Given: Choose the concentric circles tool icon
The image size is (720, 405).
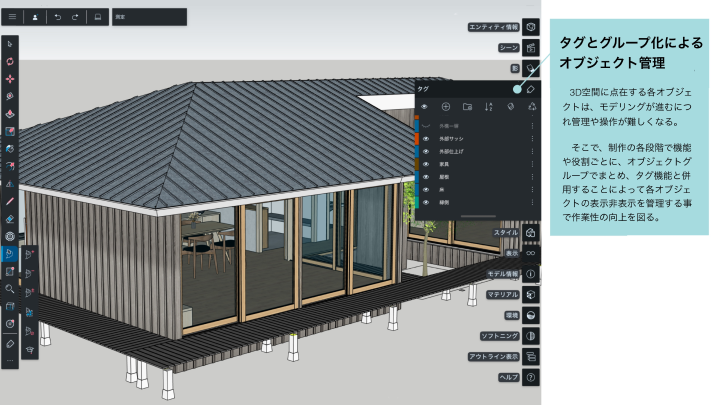Looking at the screenshot, I should point(10,236).
